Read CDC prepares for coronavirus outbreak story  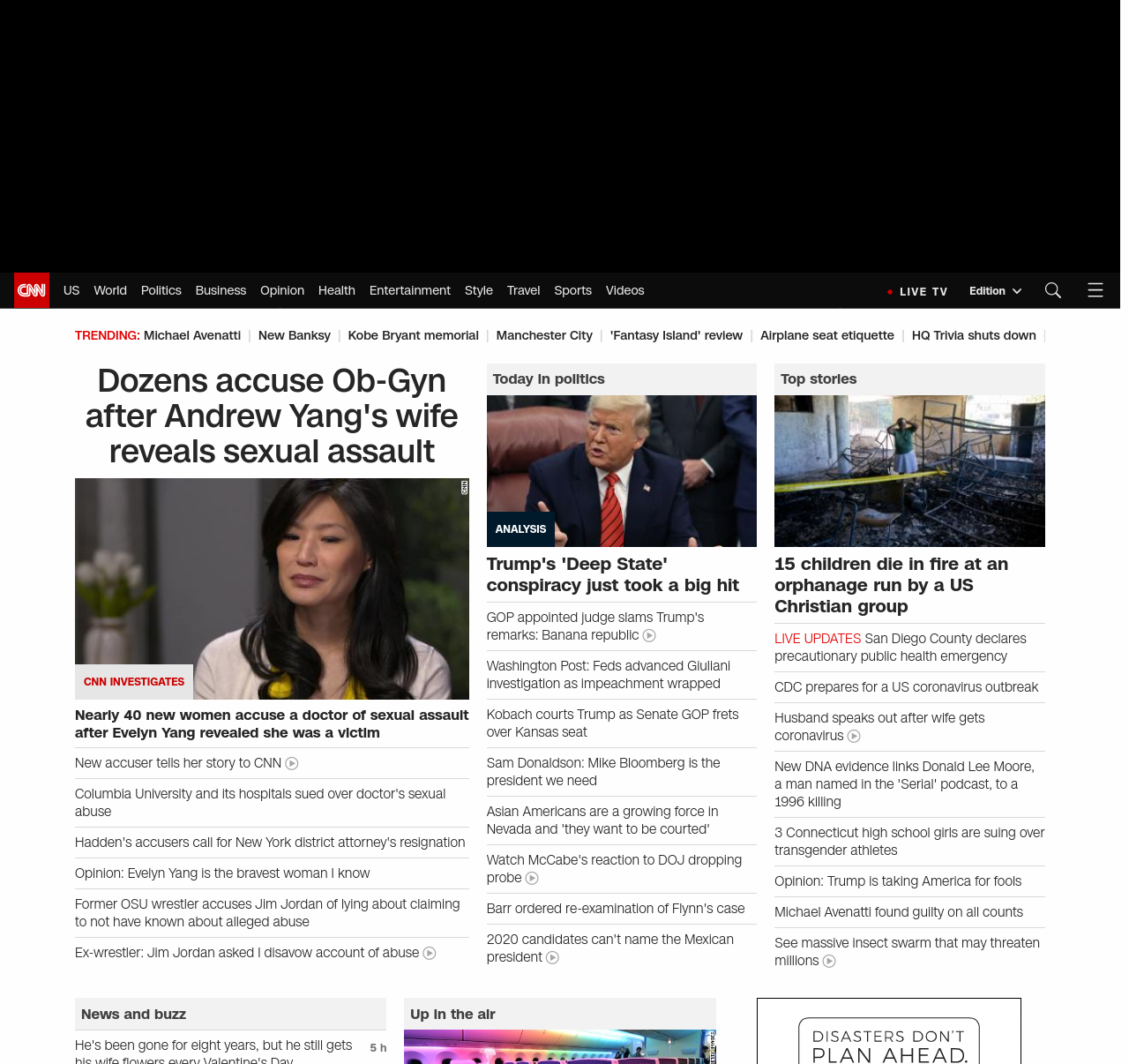(906, 687)
